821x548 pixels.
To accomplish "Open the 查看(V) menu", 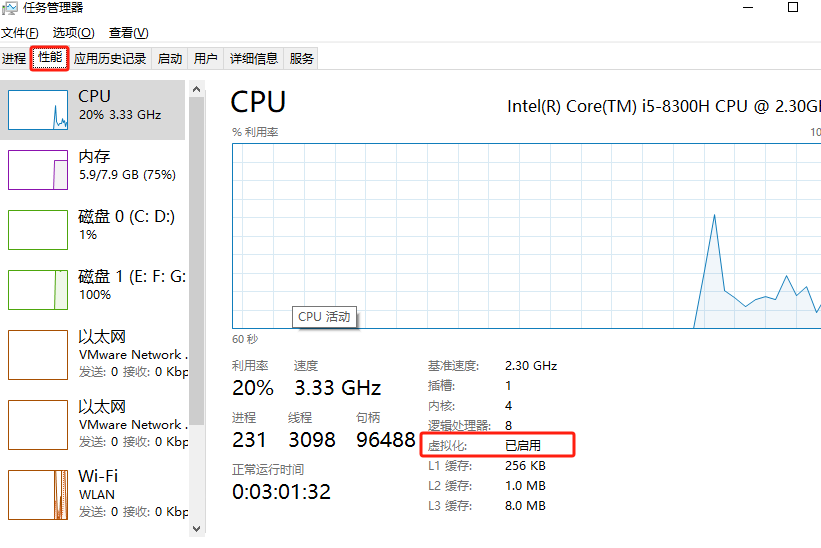I will click(x=128, y=33).
